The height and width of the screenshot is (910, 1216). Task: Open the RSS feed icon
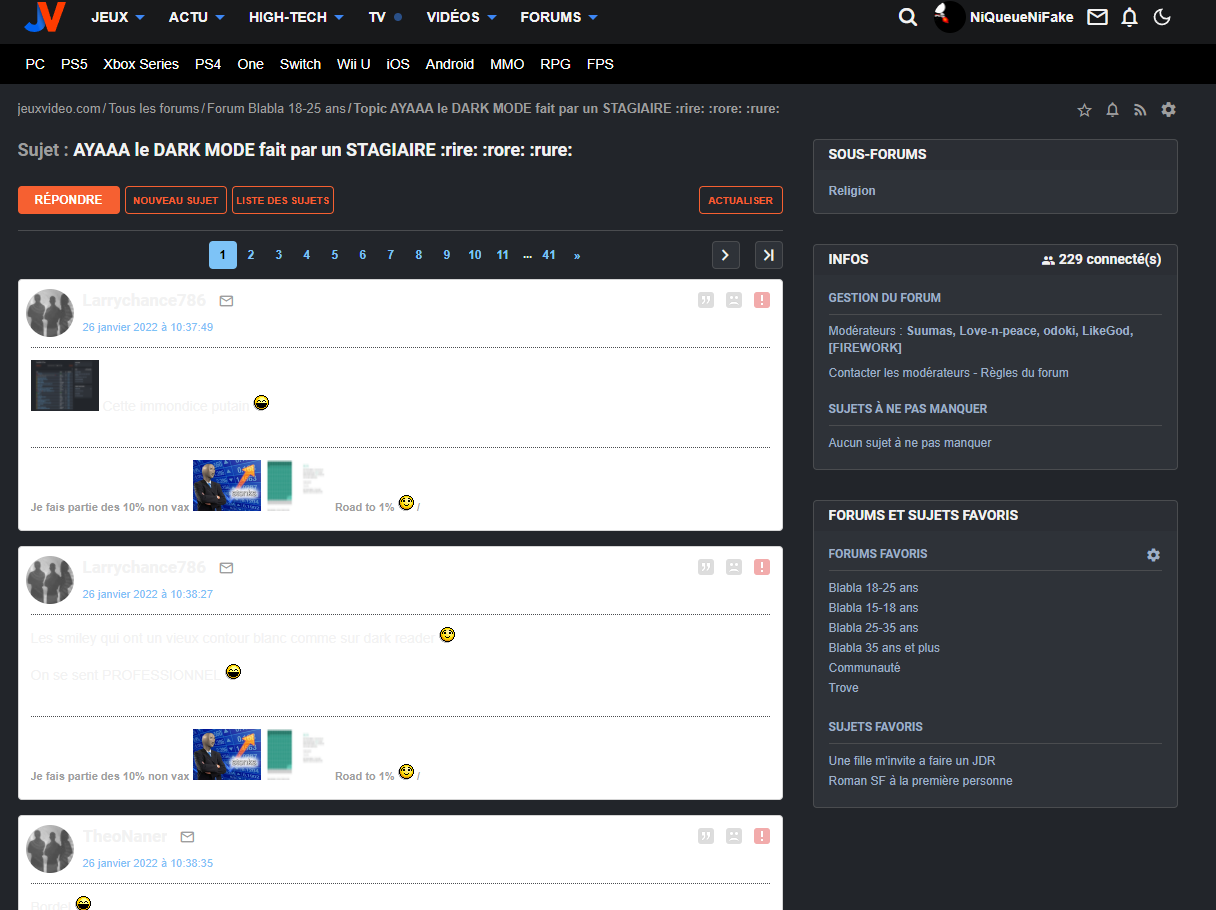[x=1140, y=110]
